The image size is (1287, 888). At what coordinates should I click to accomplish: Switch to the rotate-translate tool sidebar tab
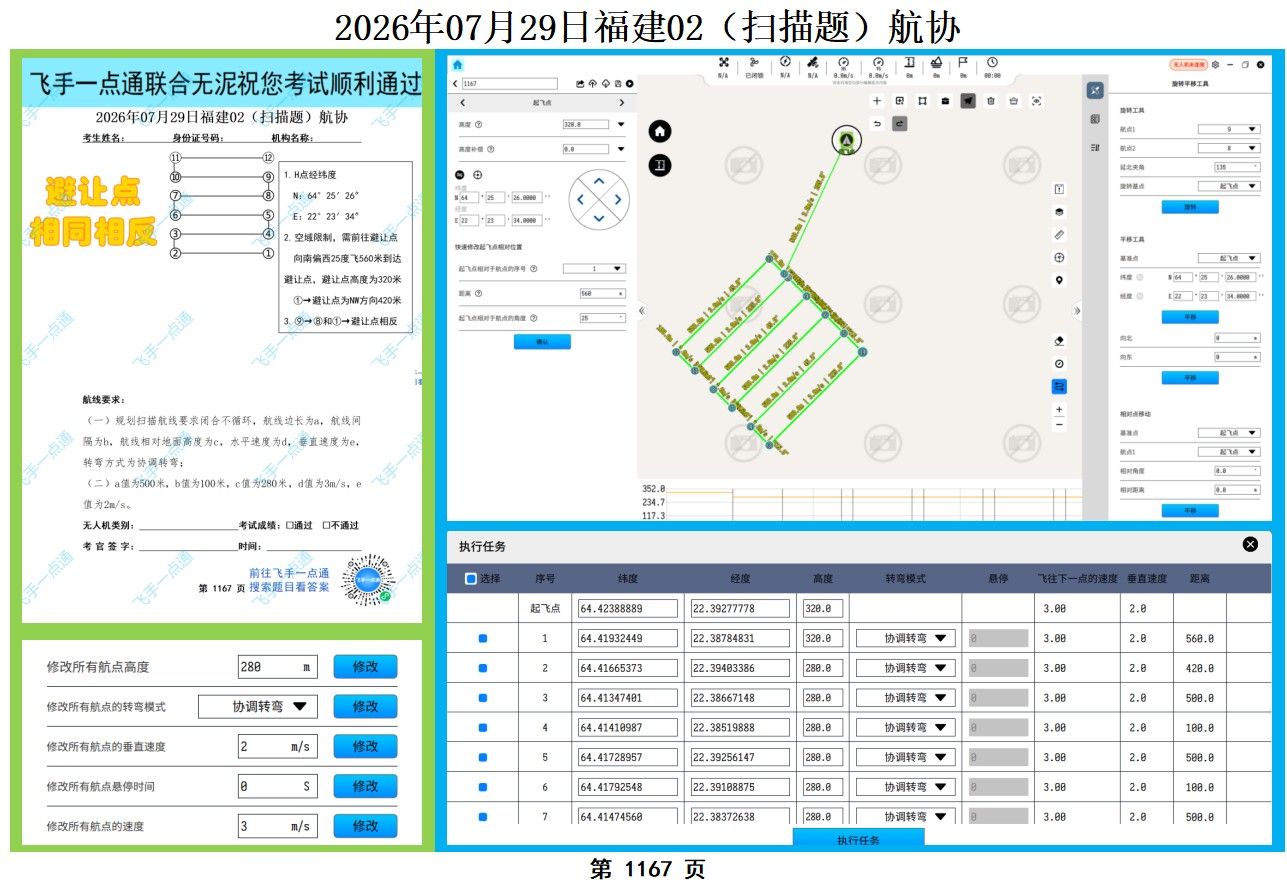(x=1096, y=90)
